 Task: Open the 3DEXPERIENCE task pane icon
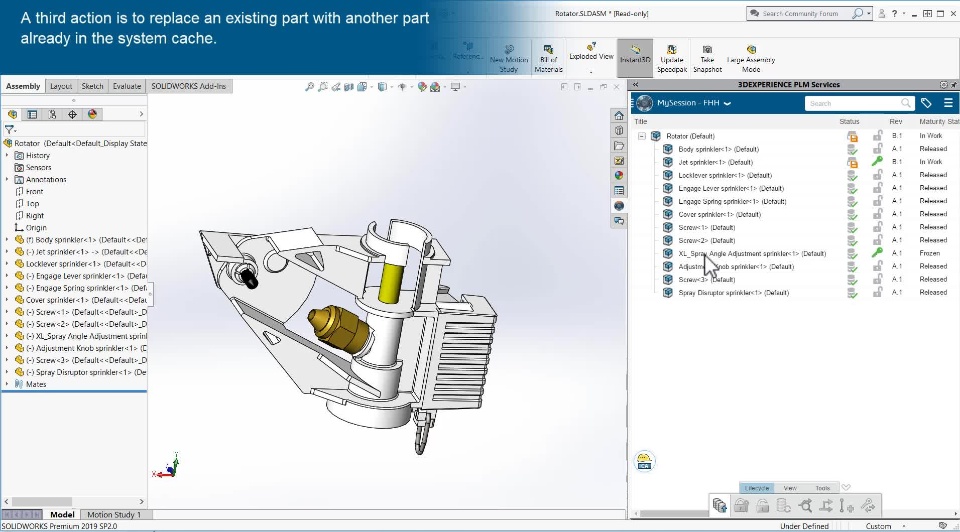[x=619, y=206]
